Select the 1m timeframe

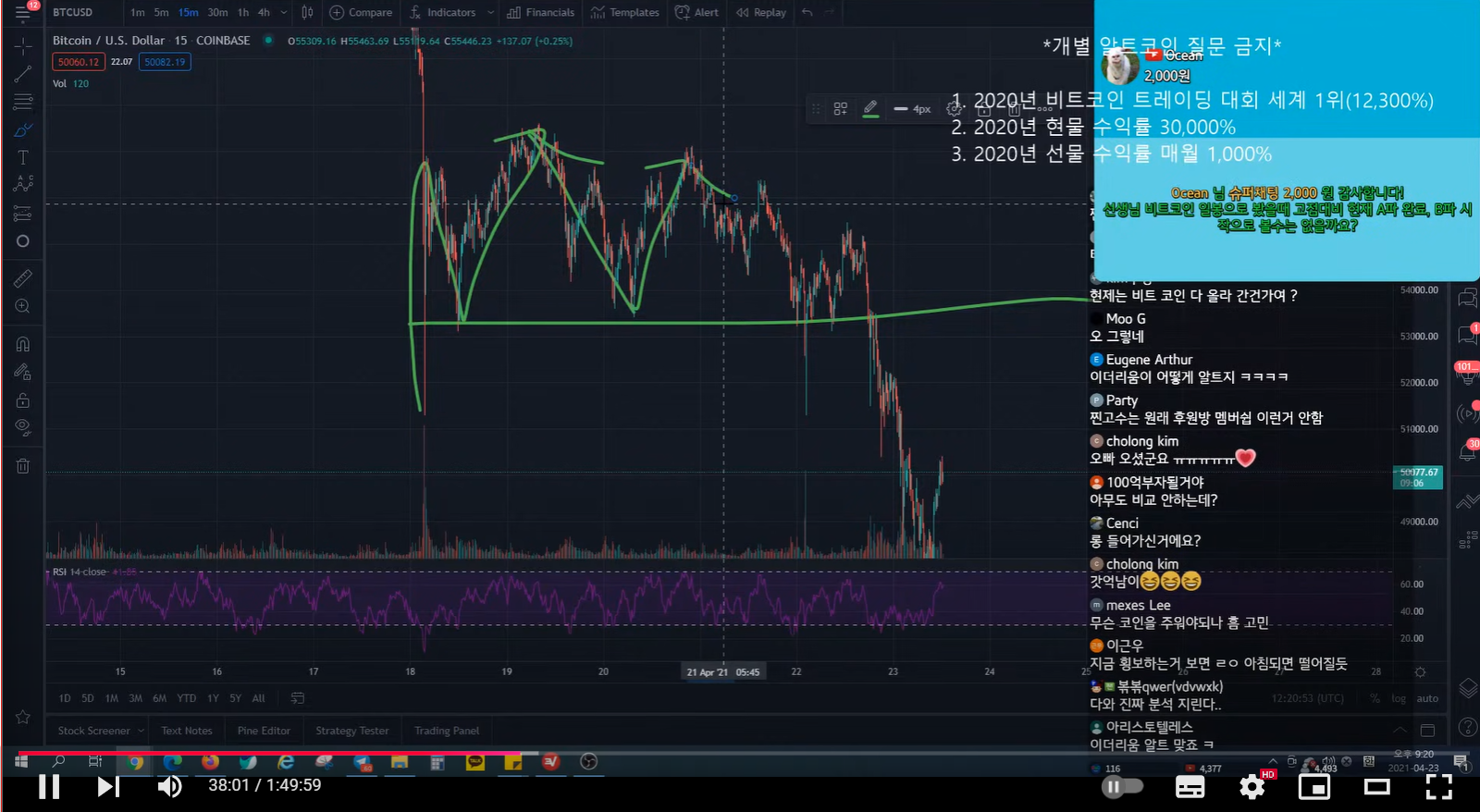tap(137, 12)
